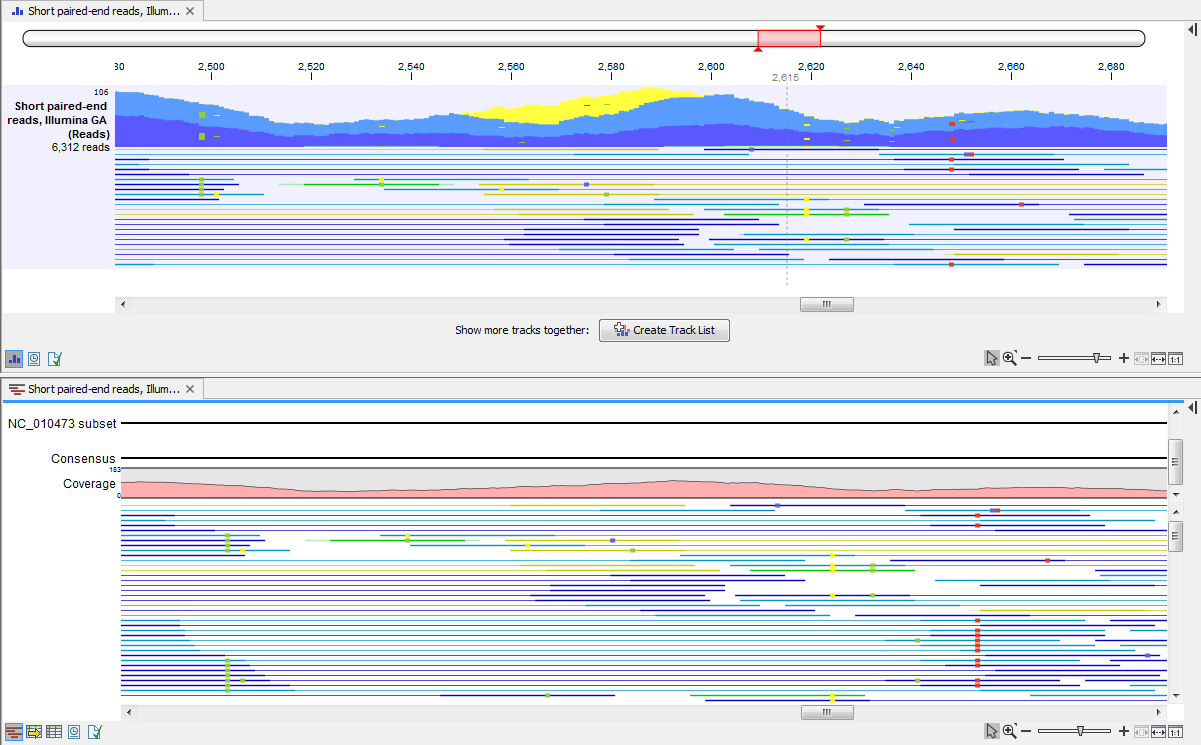Open the history view in the upper track panel

click(35, 358)
